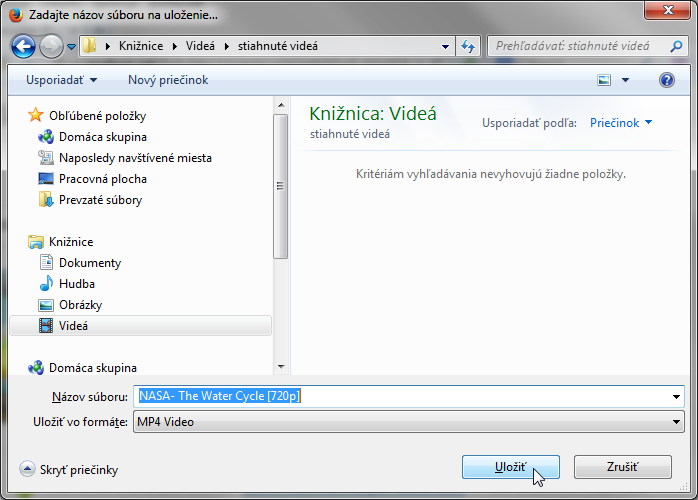Click the navigation pane scrollbar thumb
The height and width of the screenshot is (500, 698).
280,186
